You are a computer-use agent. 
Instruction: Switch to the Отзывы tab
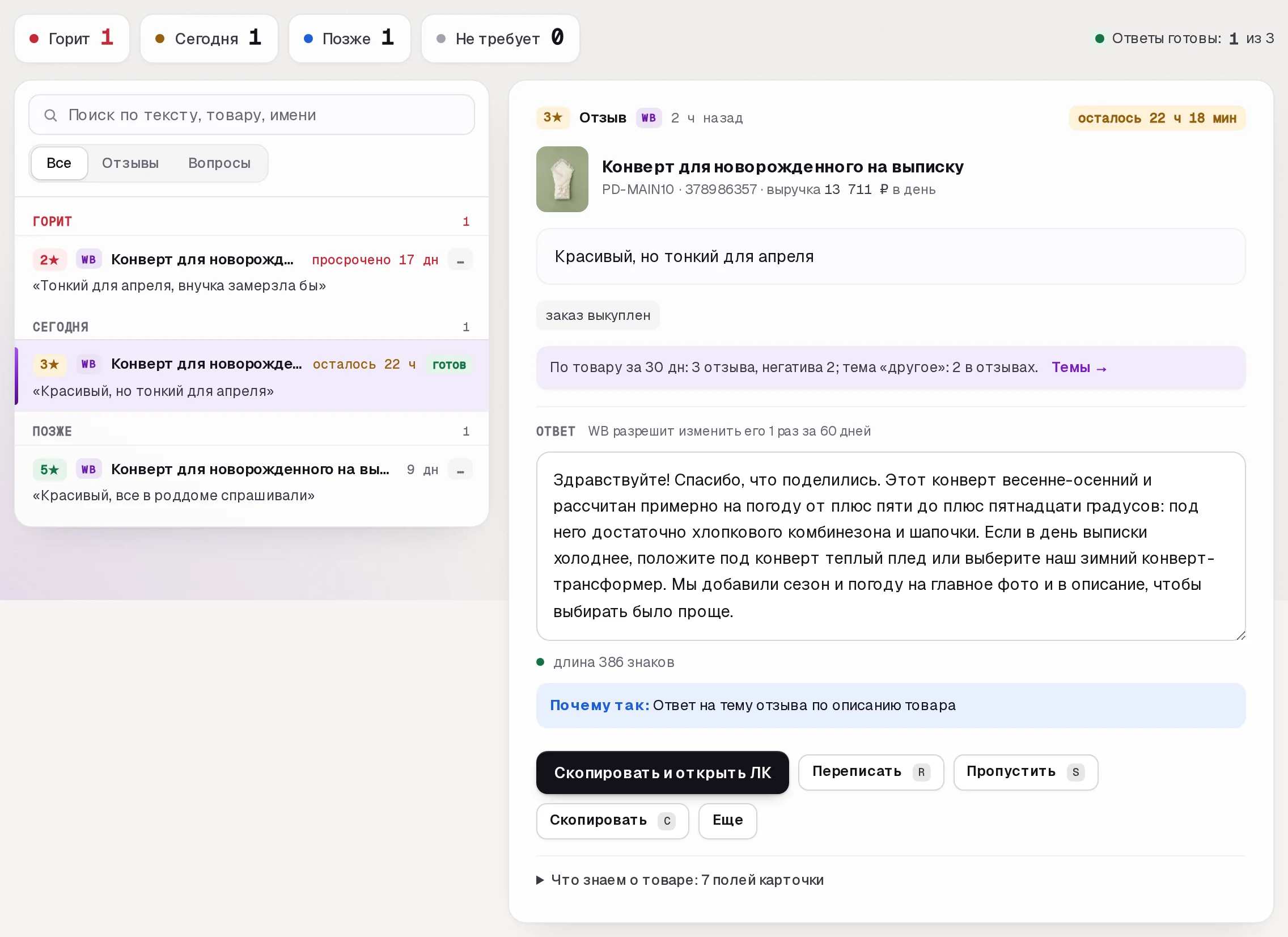[130, 163]
